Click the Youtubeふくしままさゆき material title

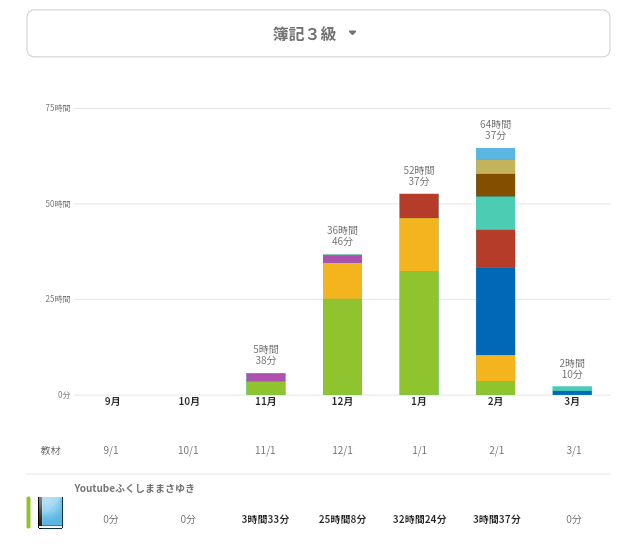[x=134, y=488]
